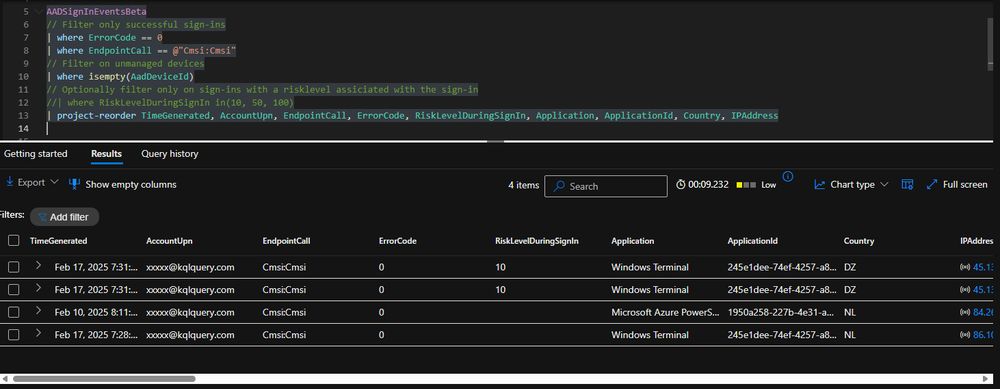
Task: Click the ErrorCode column header
Action: click(397, 241)
